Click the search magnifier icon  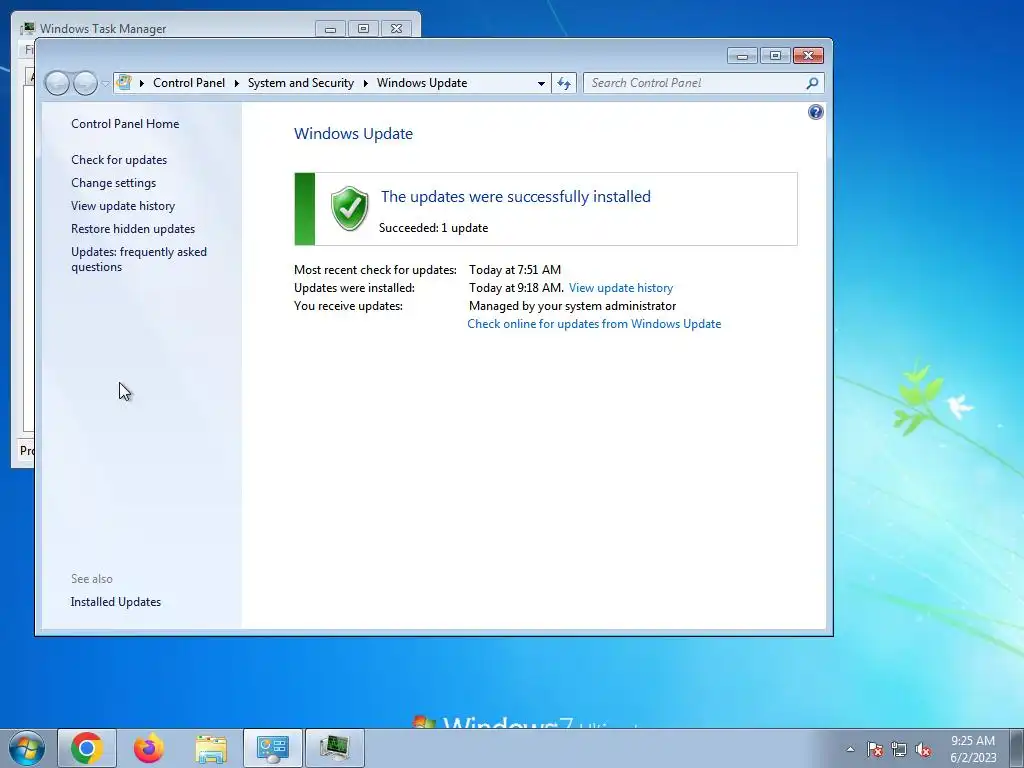812,83
